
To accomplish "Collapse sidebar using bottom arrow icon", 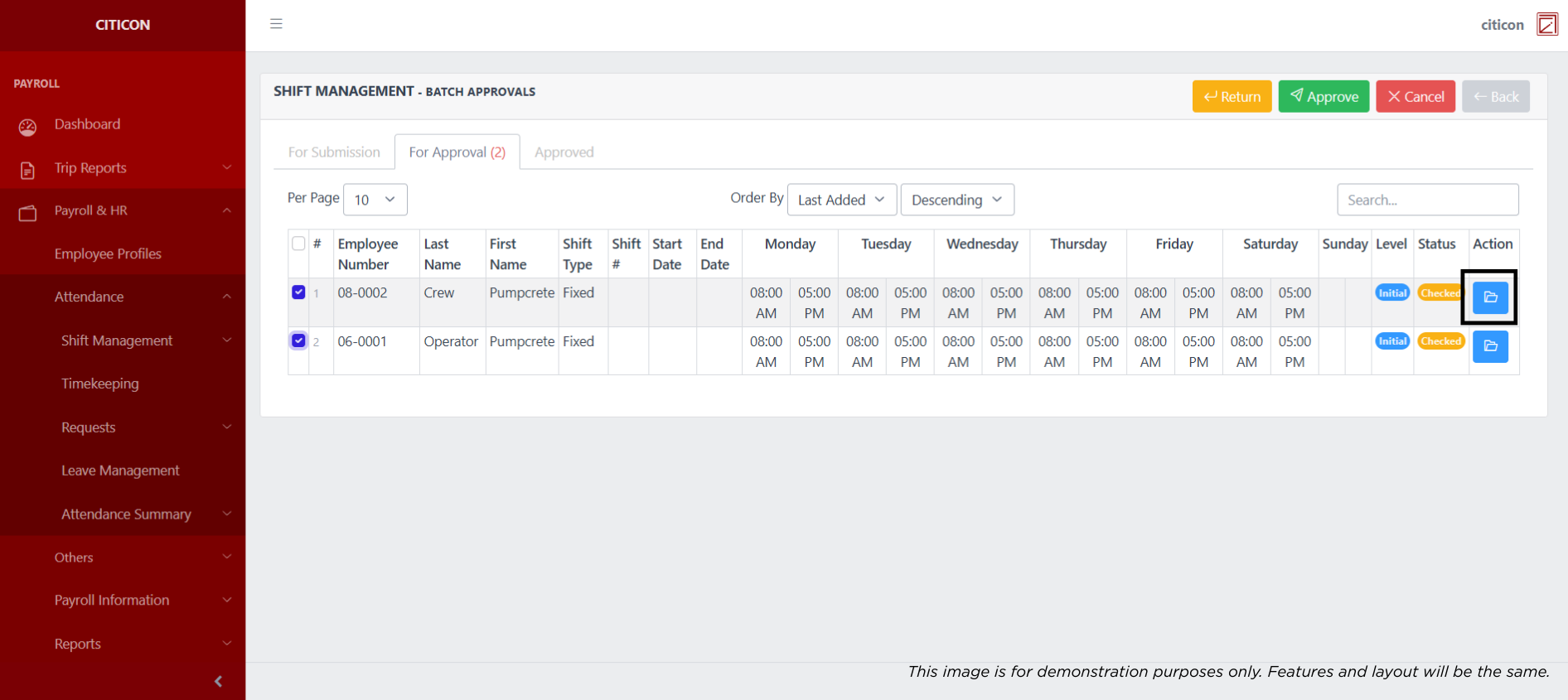I will point(218,681).
